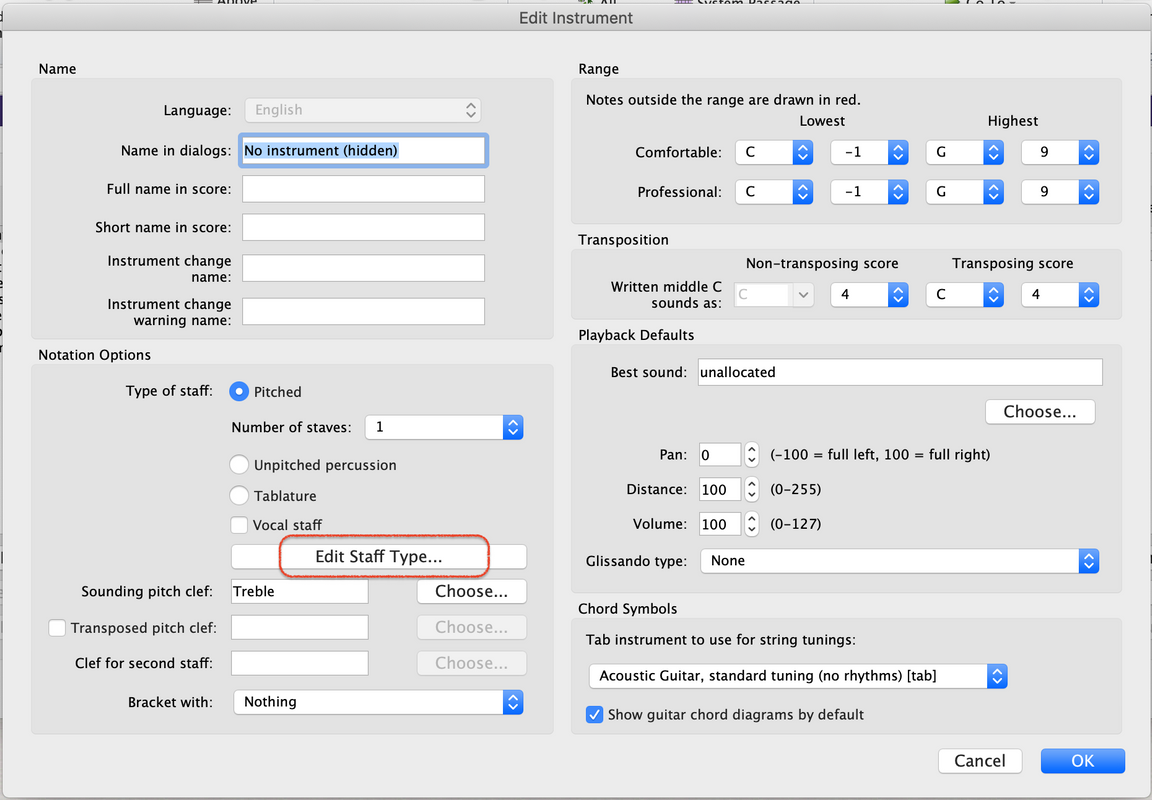This screenshot has height=800, width=1152.
Task: Click the Edit Staff Type button
Action: tap(379, 557)
